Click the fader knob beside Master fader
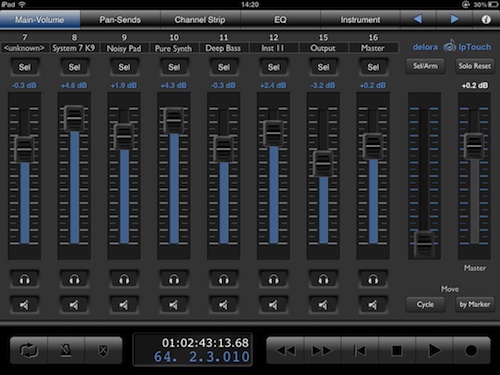The height and width of the screenshot is (375, 500). 424,244
